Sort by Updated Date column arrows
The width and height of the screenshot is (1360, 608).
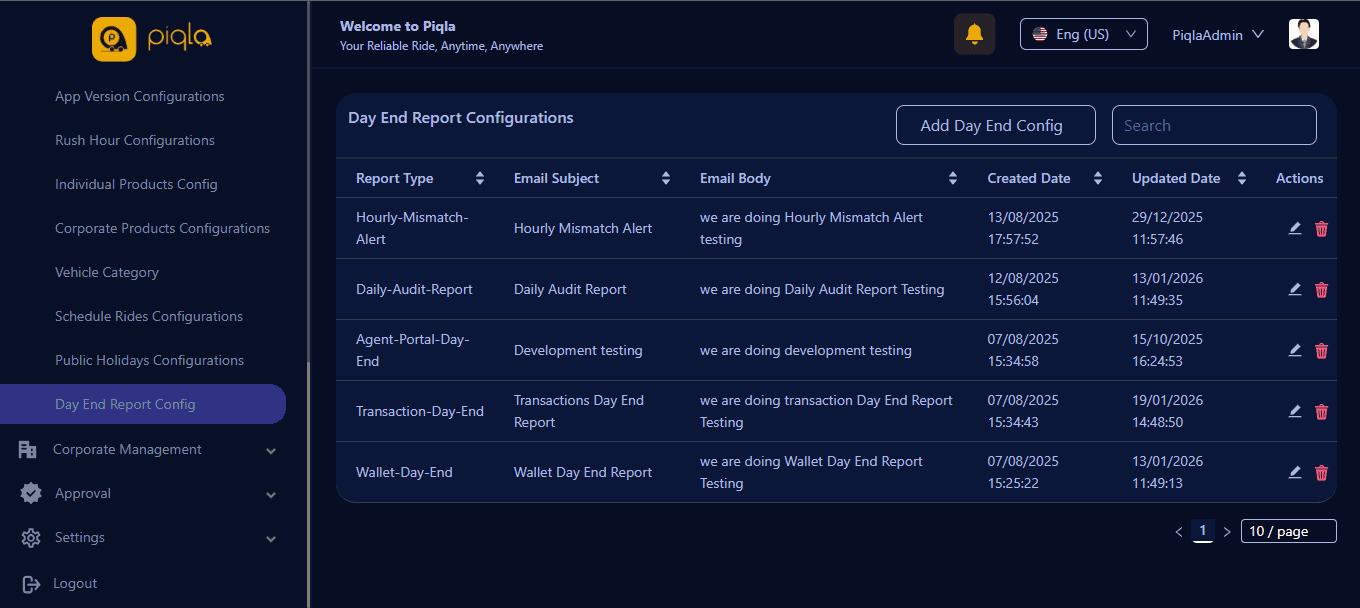pos(1242,178)
